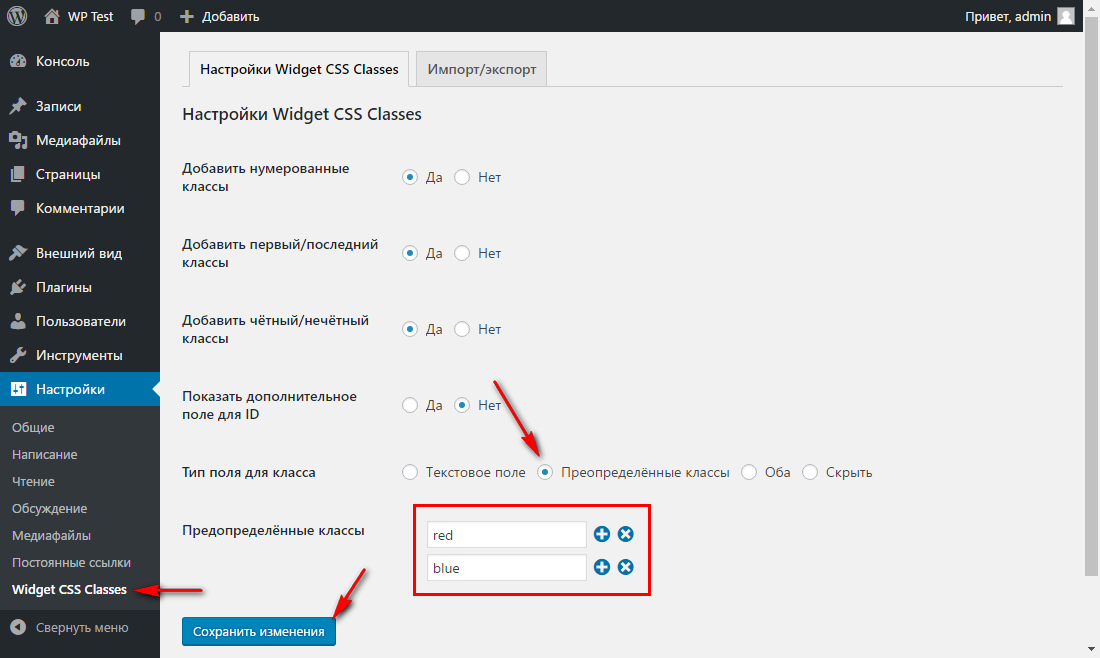
Task: Remove the red class with its X icon
Action: point(626,535)
